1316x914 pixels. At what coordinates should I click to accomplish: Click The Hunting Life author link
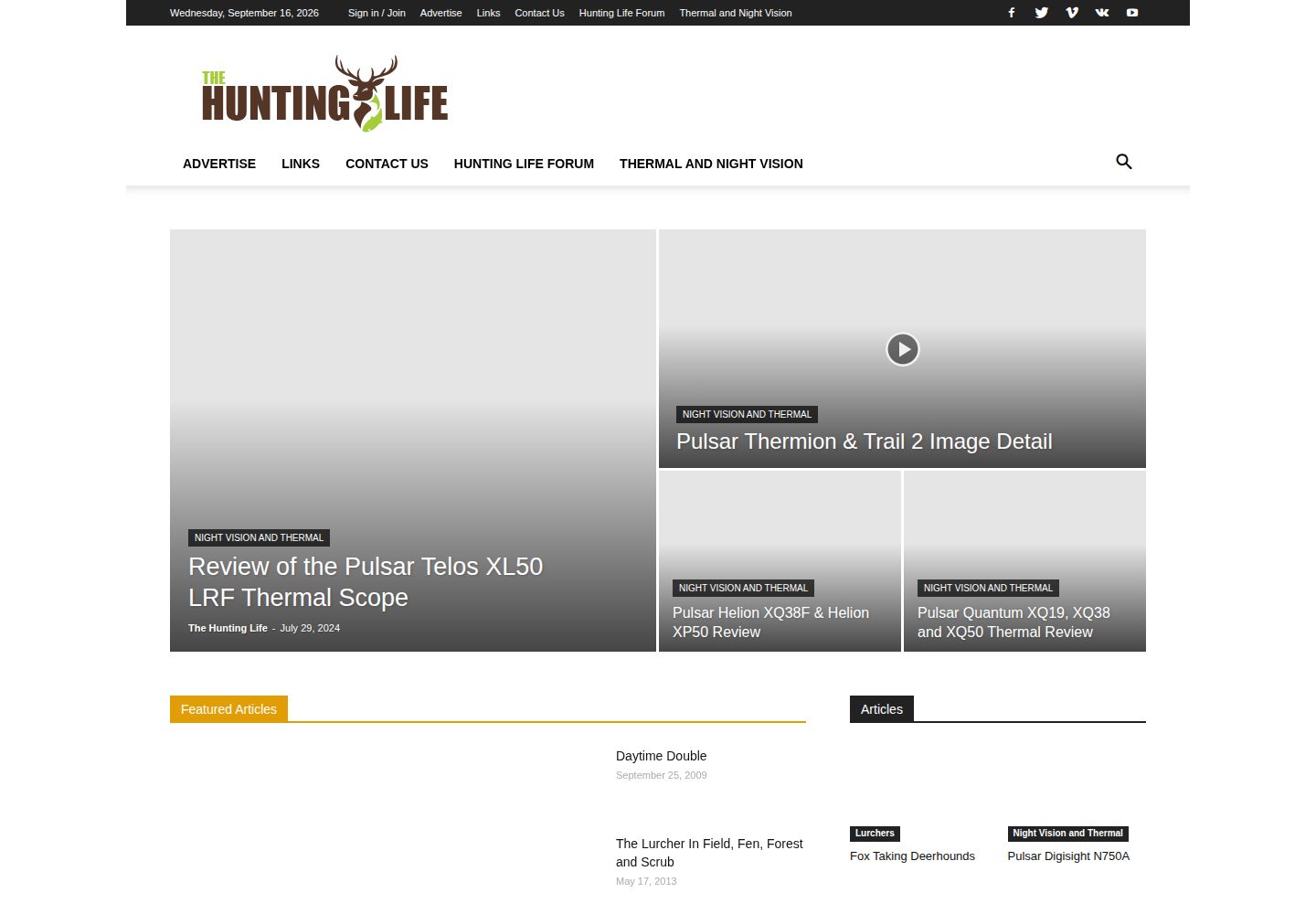228,628
